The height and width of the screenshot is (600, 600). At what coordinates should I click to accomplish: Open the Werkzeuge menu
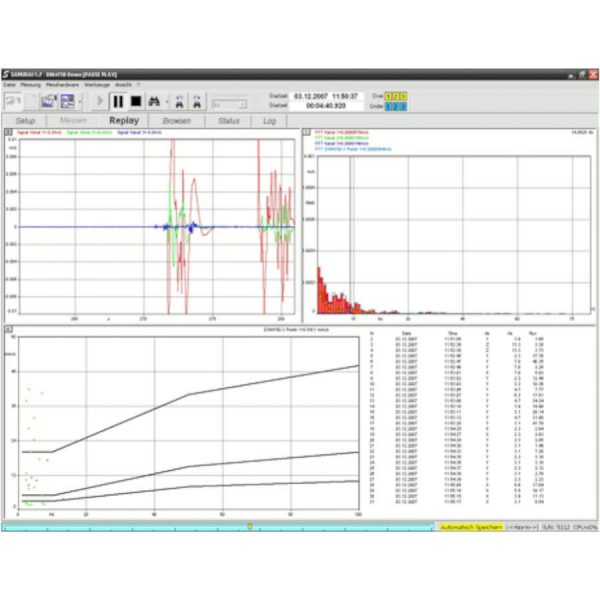97,85
